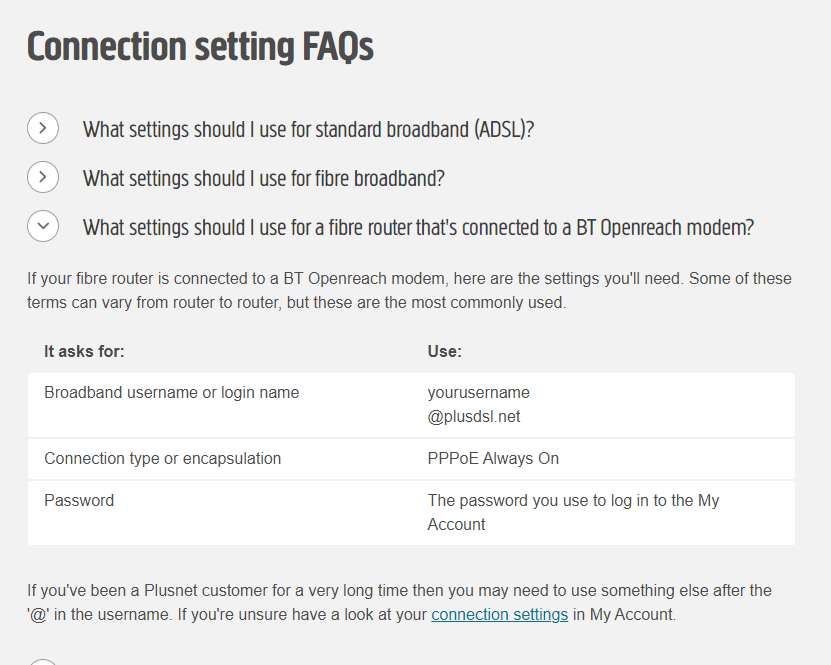Expand the partially visible question chevron at bottom

tap(42, 661)
